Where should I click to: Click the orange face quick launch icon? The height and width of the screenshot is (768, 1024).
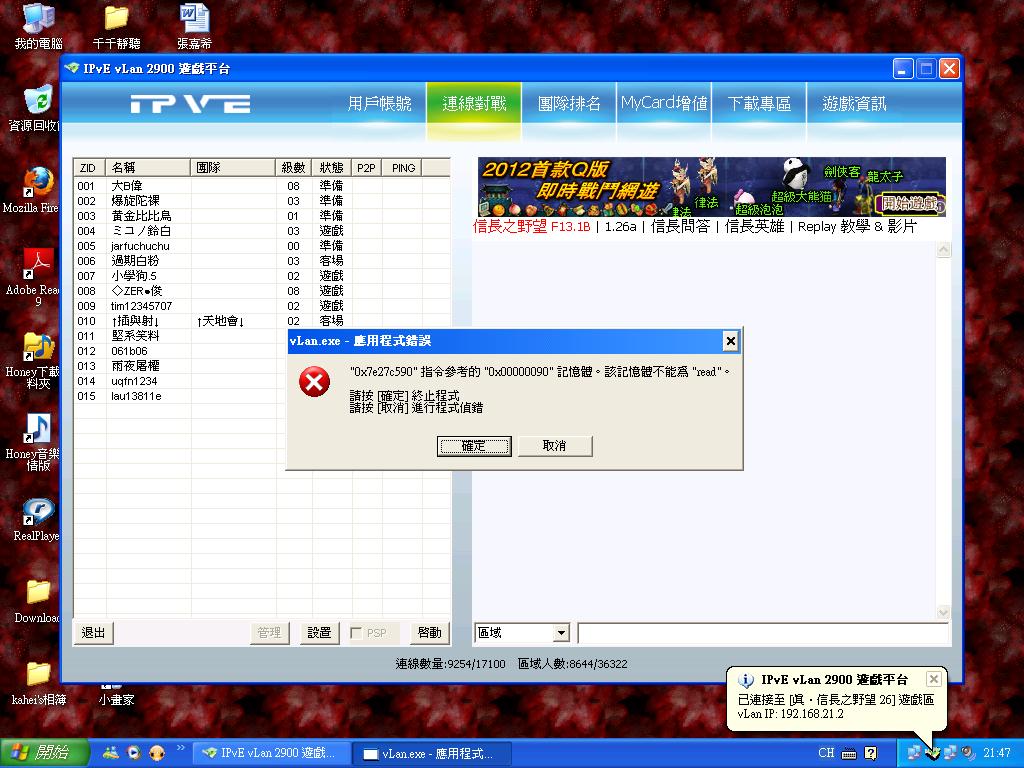[157, 753]
